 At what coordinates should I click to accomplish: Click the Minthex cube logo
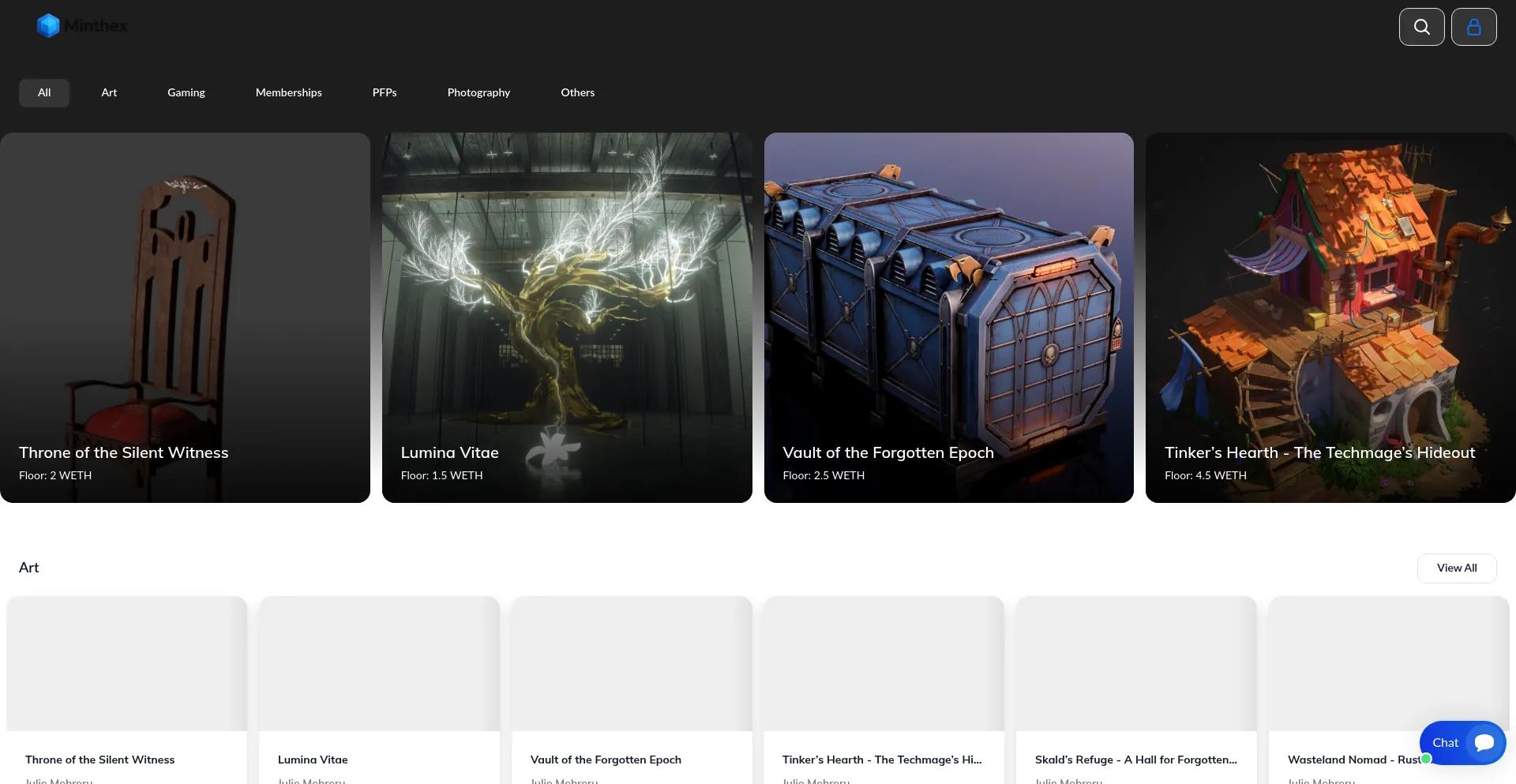tap(48, 26)
